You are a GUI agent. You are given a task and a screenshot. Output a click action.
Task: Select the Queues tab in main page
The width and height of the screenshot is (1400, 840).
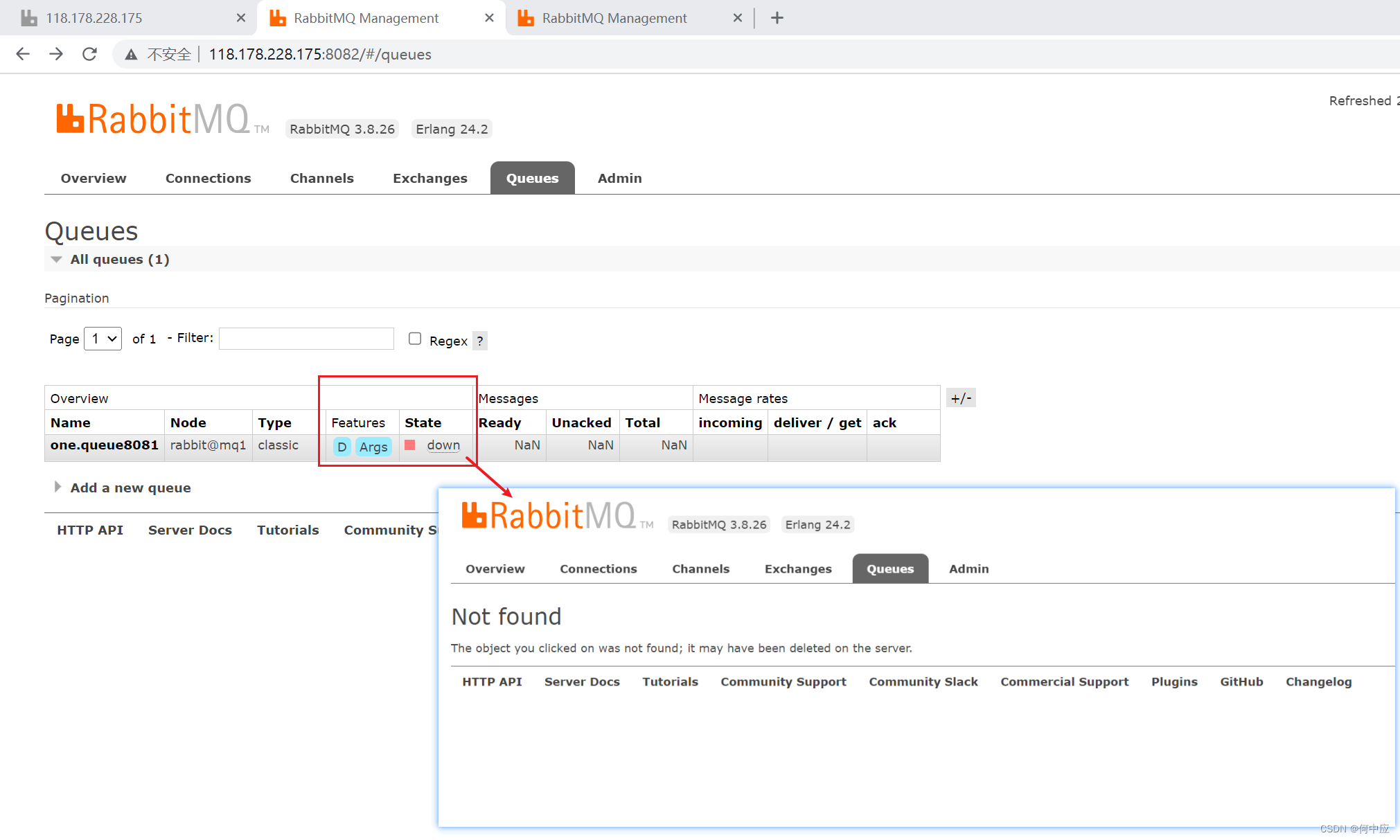533,178
